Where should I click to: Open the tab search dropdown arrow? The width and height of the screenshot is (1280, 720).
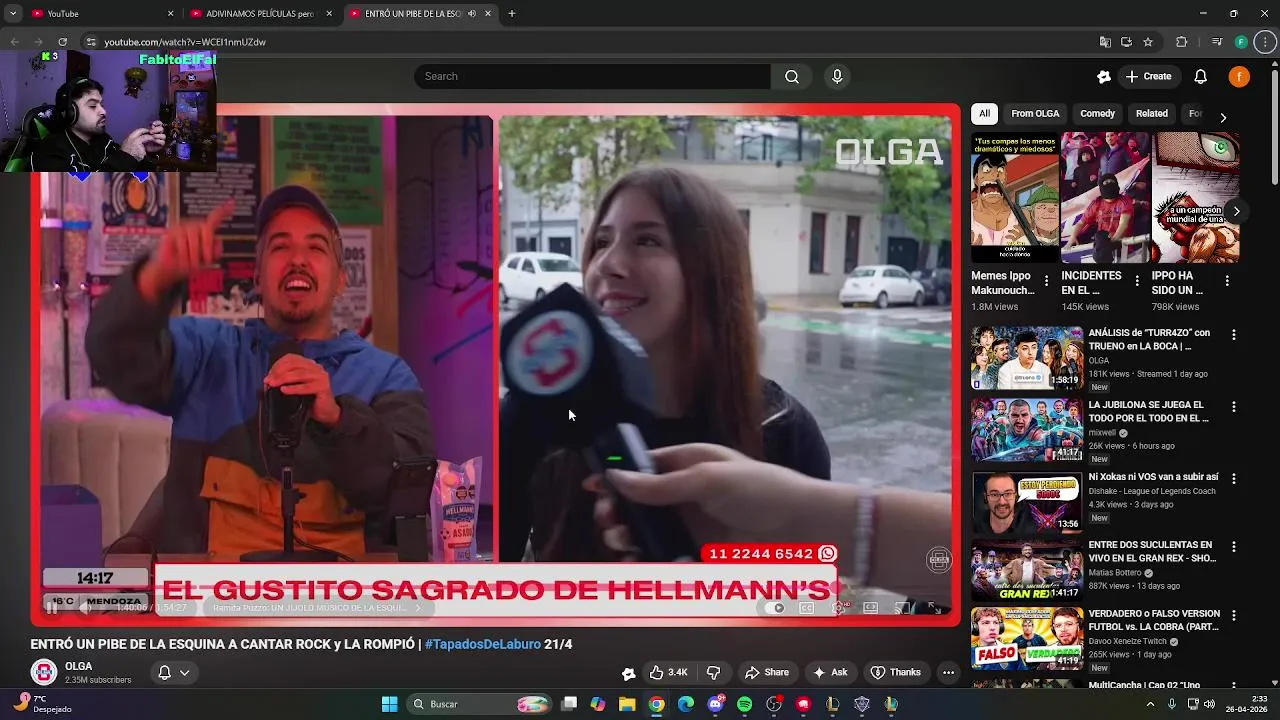click(x=13, y=14)
